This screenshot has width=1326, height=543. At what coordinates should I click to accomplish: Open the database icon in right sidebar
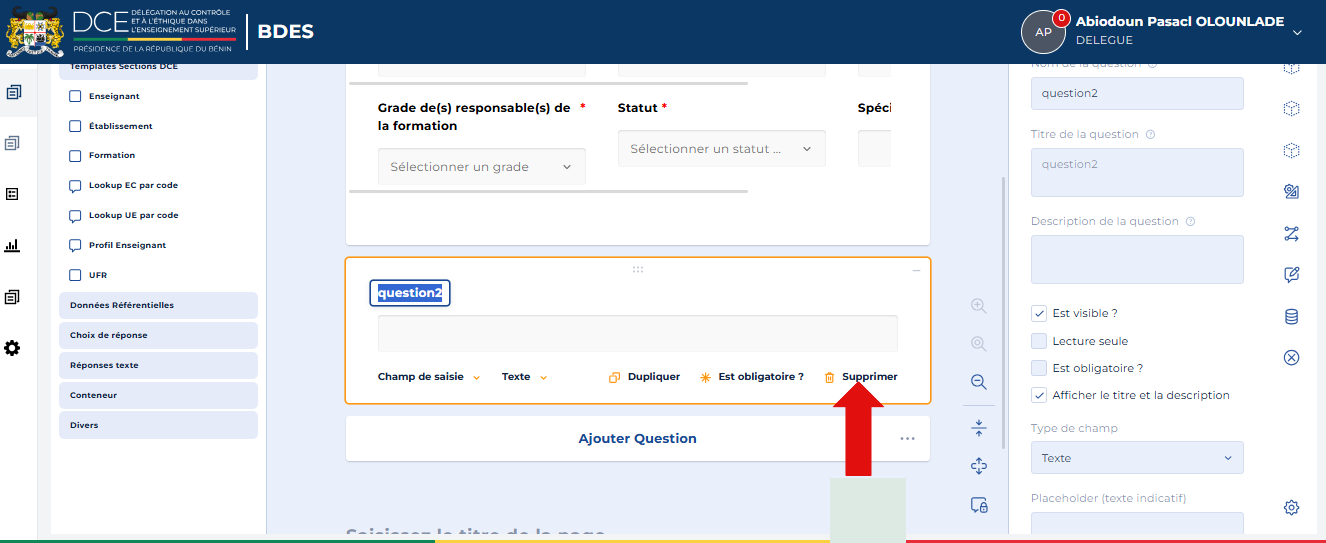pos(1291,317)
